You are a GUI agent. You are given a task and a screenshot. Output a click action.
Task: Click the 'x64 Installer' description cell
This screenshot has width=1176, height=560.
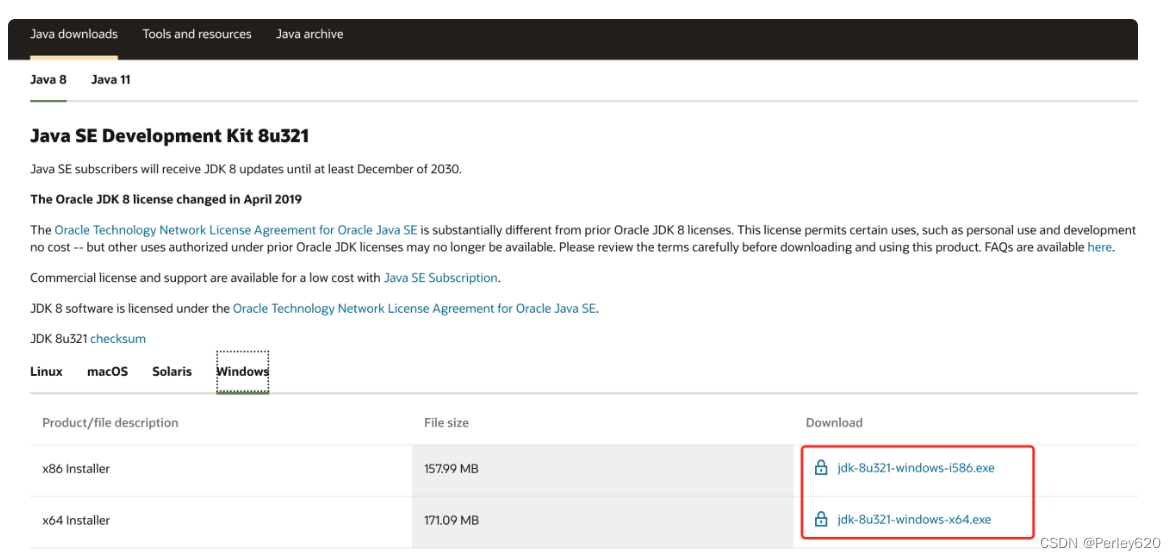(x=221, y=520)
